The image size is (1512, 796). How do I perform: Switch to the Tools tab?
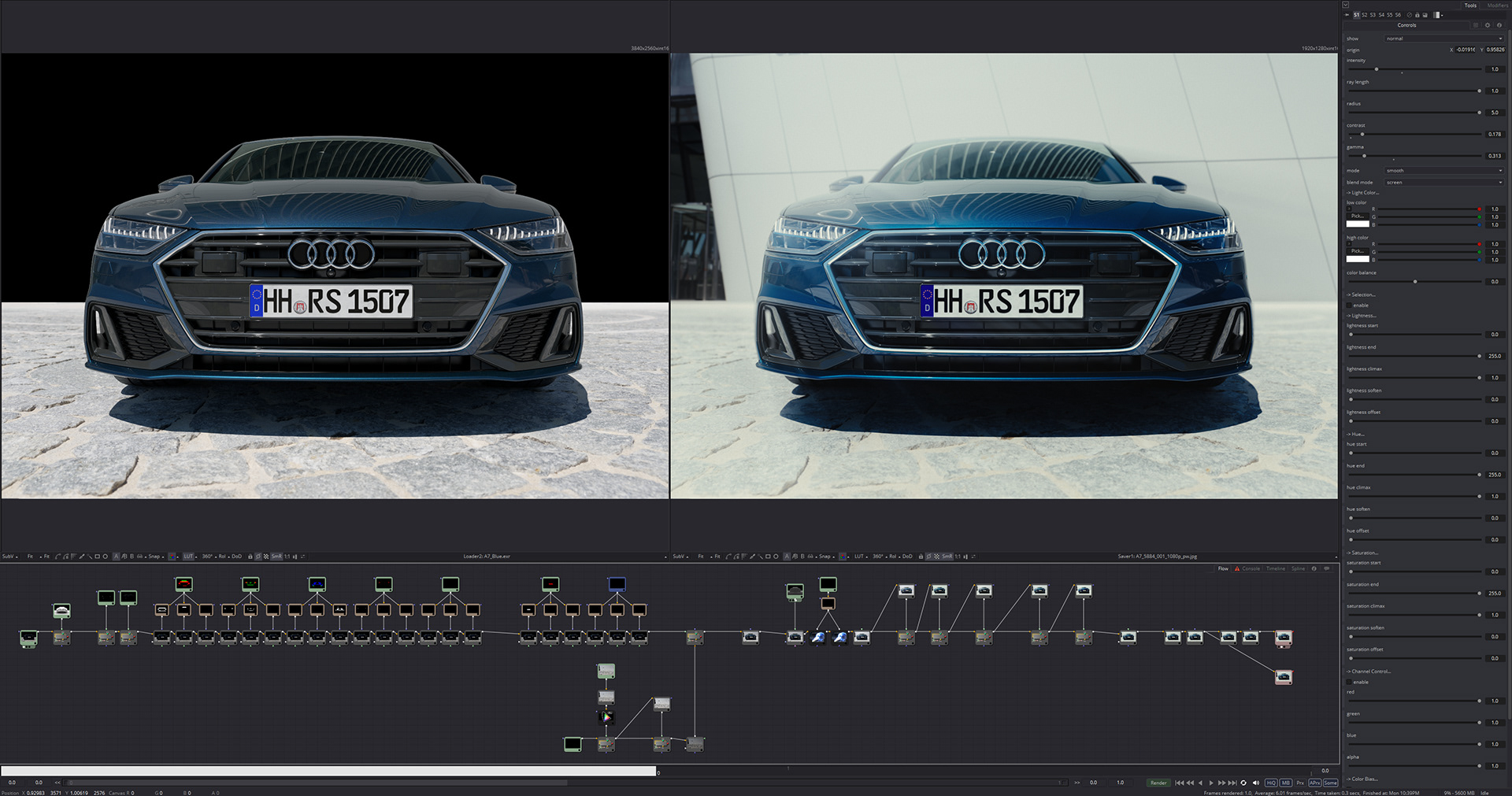coord(1470,6)
